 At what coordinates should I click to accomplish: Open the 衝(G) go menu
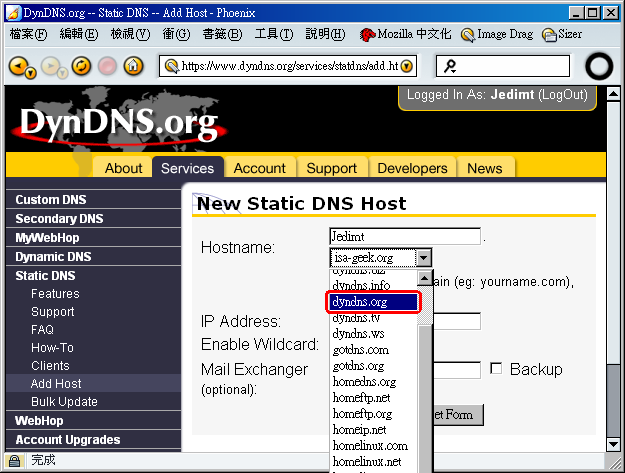[x=176, y=35]
